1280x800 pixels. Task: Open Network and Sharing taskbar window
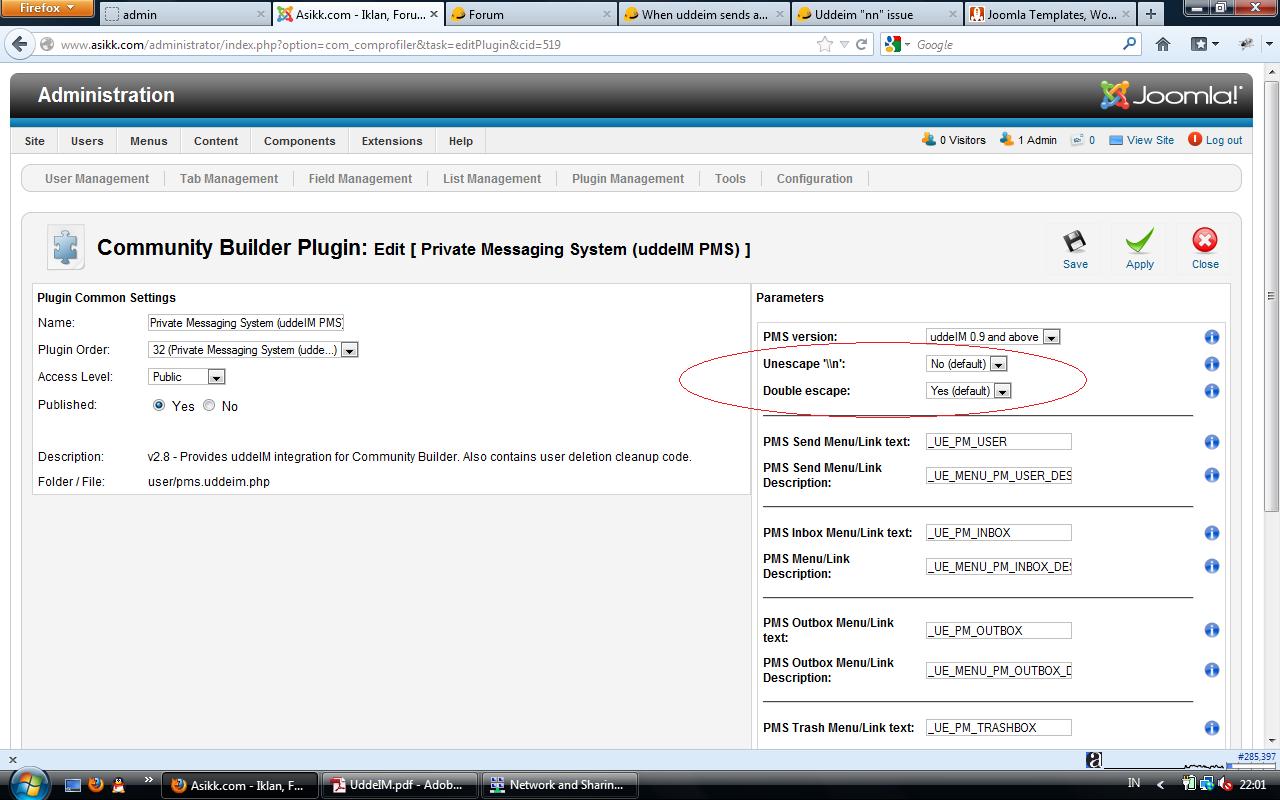(x=559, y=785)
